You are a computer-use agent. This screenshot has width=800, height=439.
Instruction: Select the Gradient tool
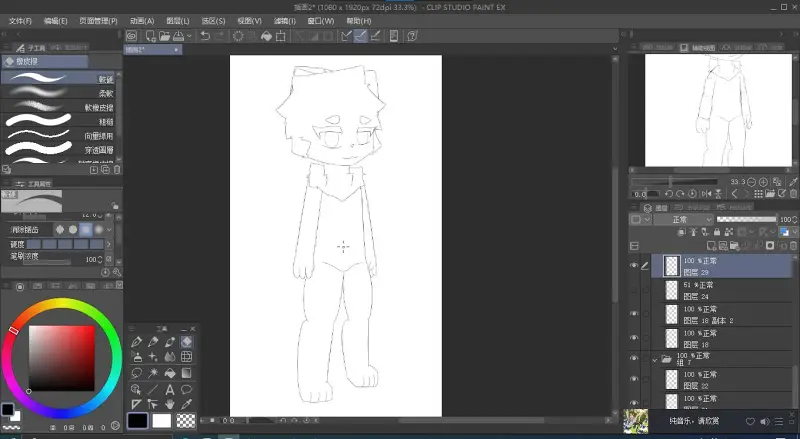click(187, 373)
